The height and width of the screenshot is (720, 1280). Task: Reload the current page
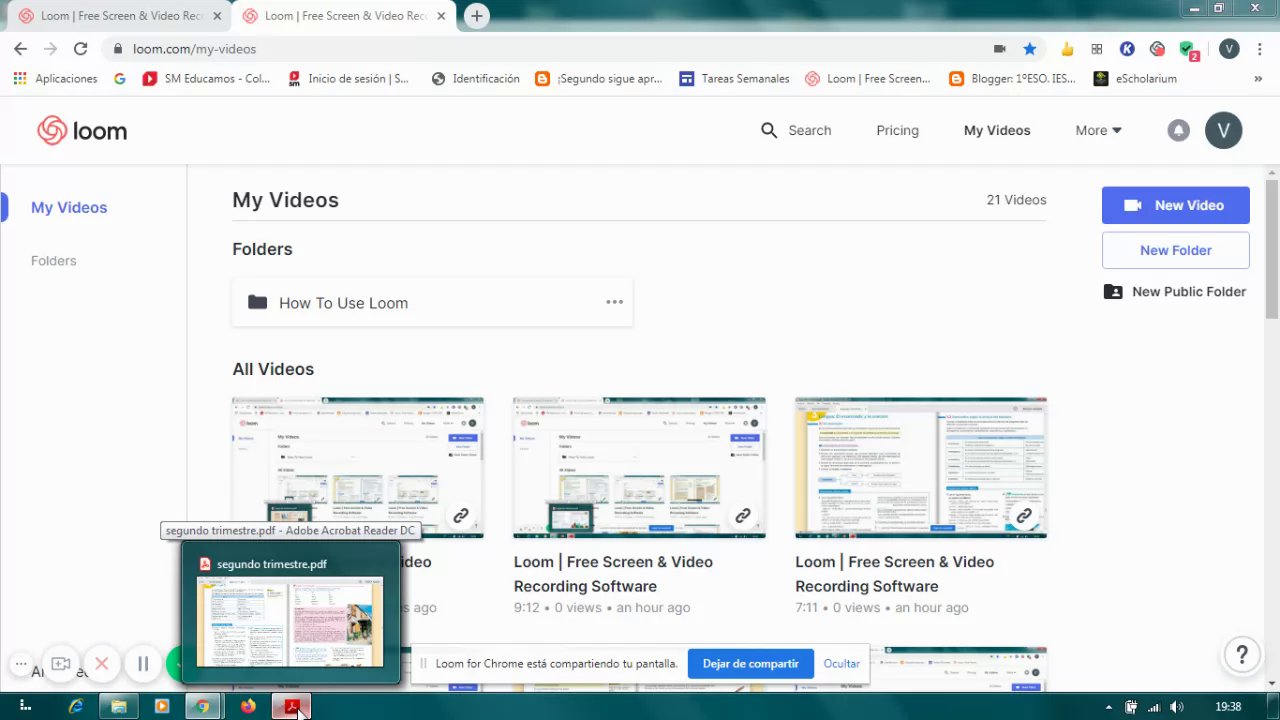point(81,48)
